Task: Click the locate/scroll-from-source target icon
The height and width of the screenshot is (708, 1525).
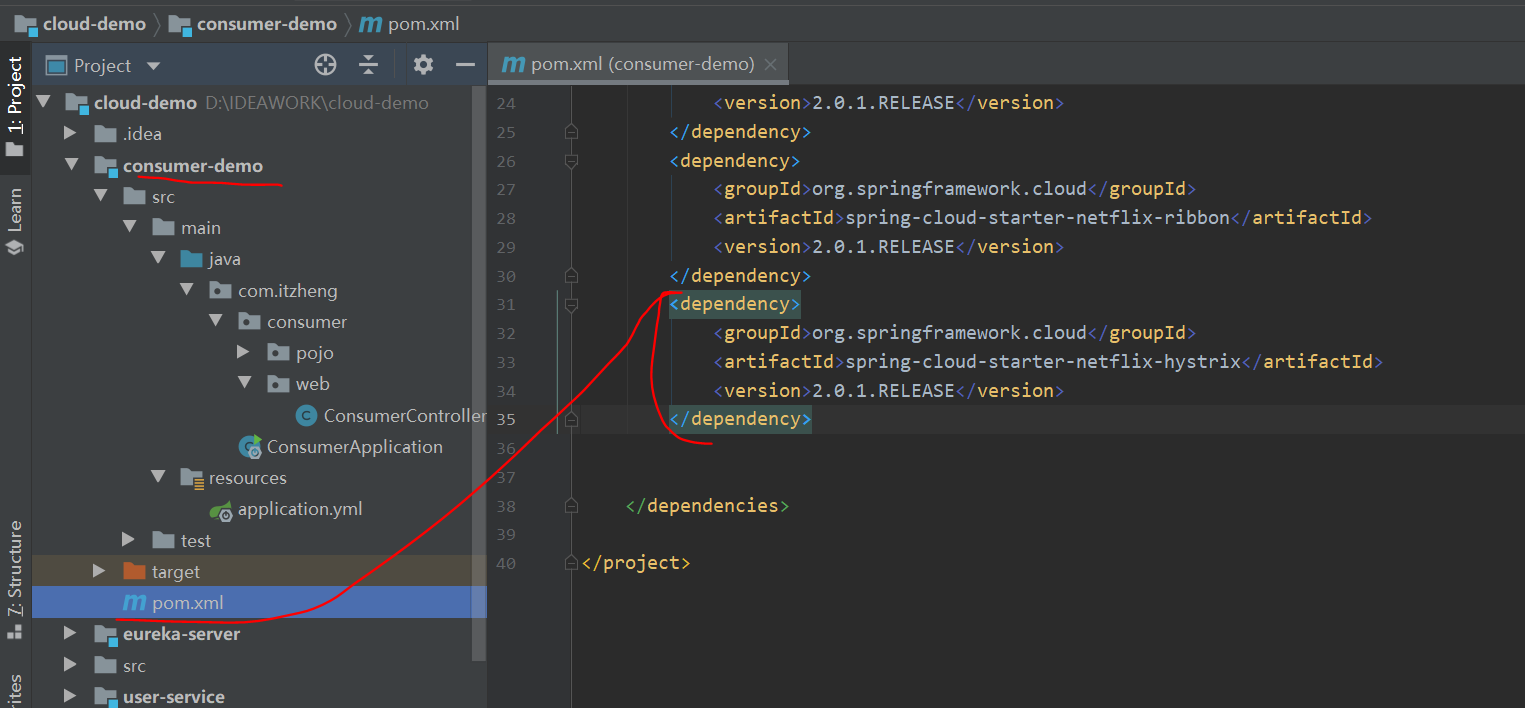Action: 325,65
